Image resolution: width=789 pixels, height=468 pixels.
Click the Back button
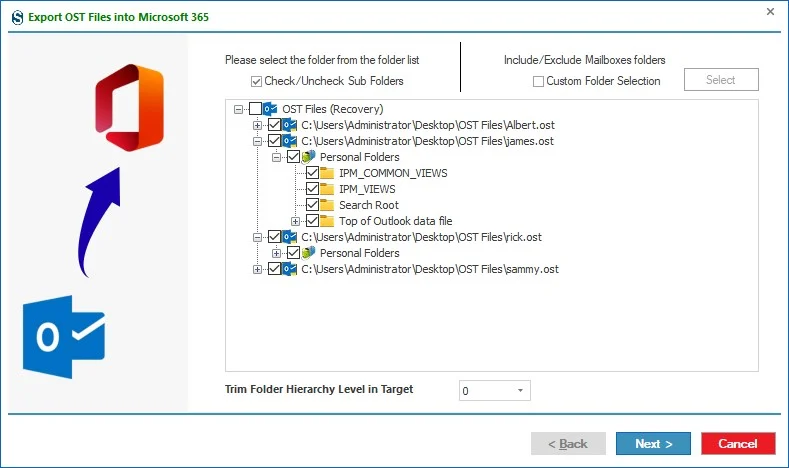coord(568,444)
